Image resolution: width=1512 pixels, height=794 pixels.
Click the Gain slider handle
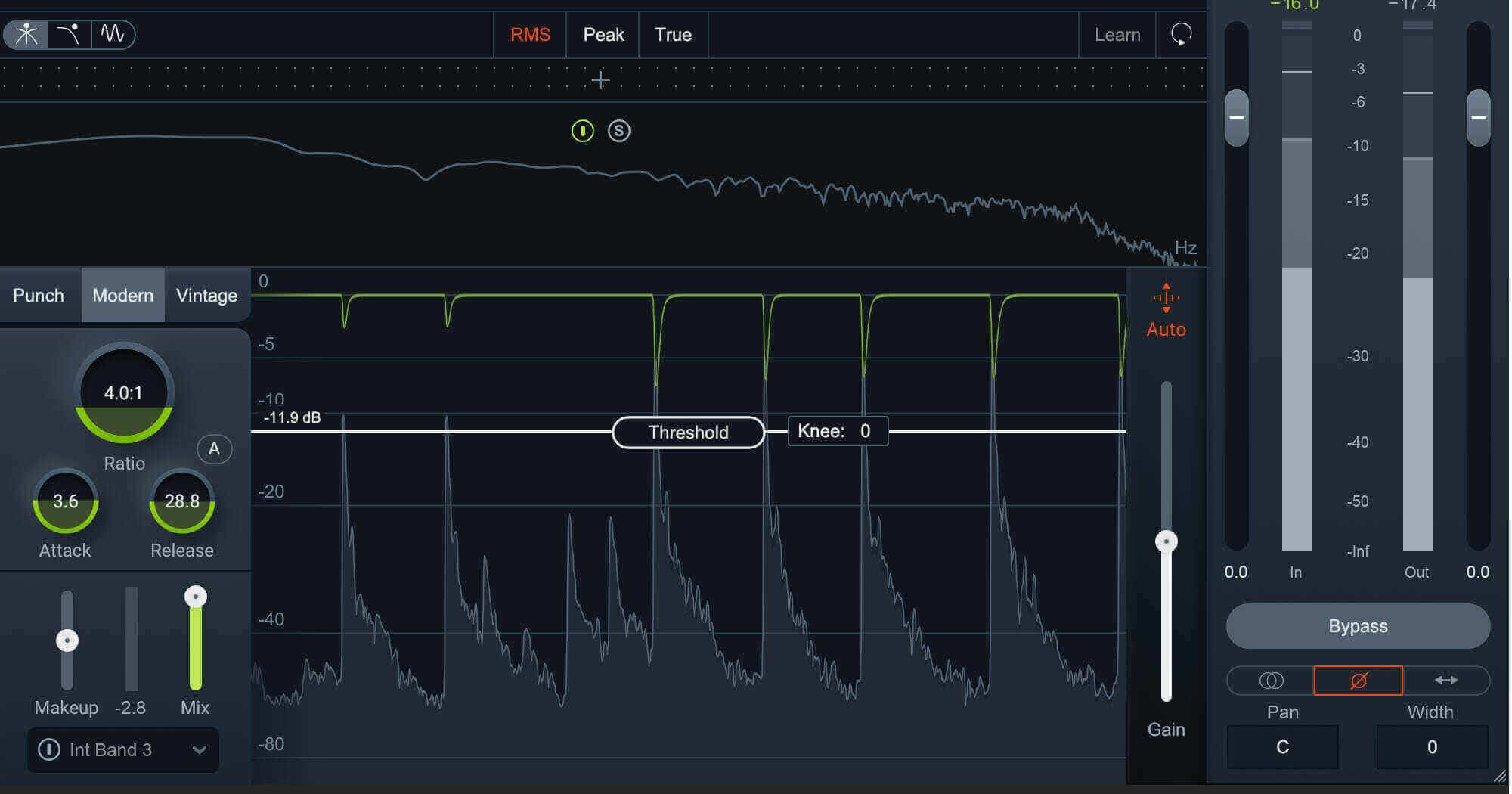point(1167,541)
